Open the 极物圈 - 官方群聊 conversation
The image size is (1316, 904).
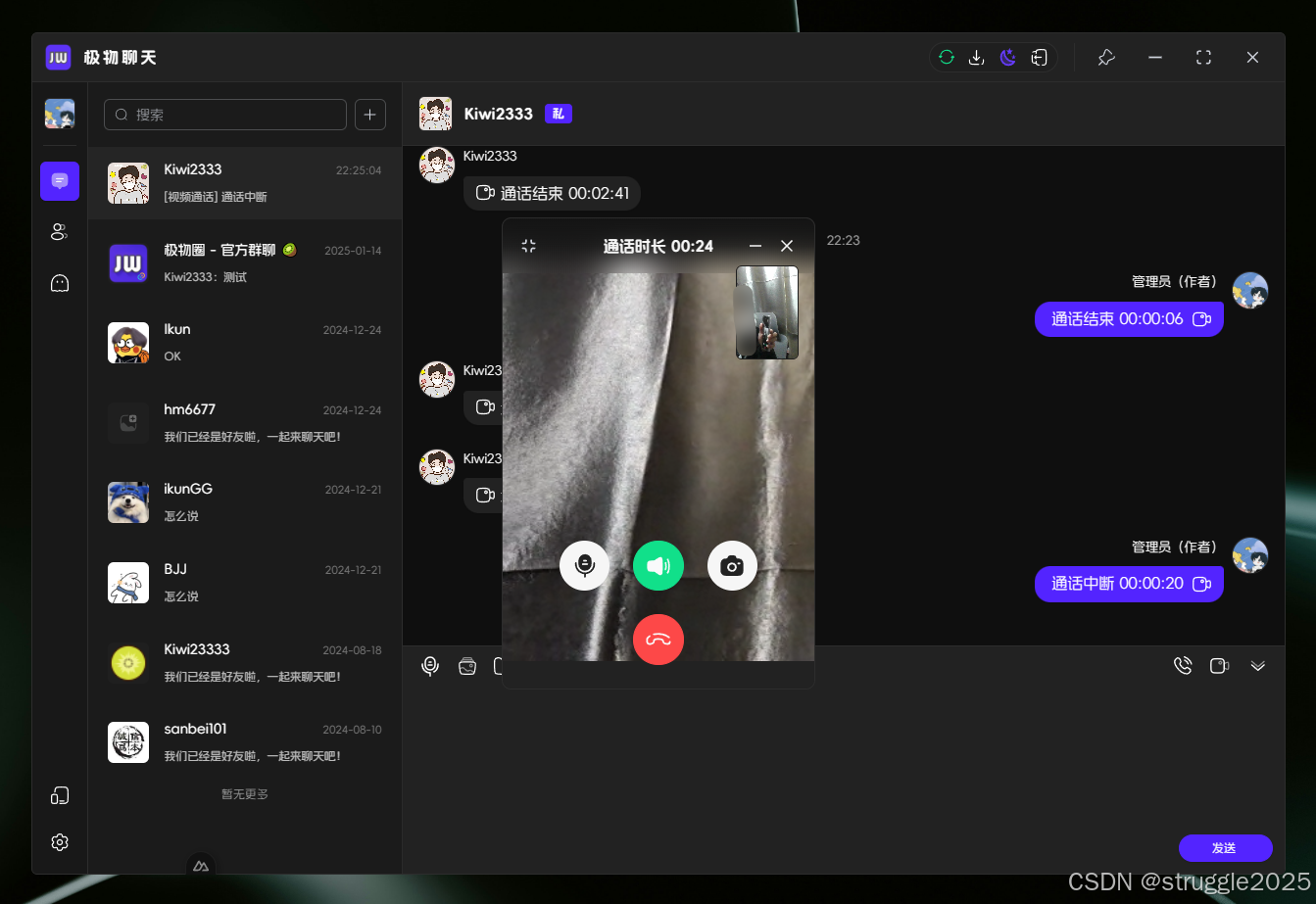[x=245, y=263]
